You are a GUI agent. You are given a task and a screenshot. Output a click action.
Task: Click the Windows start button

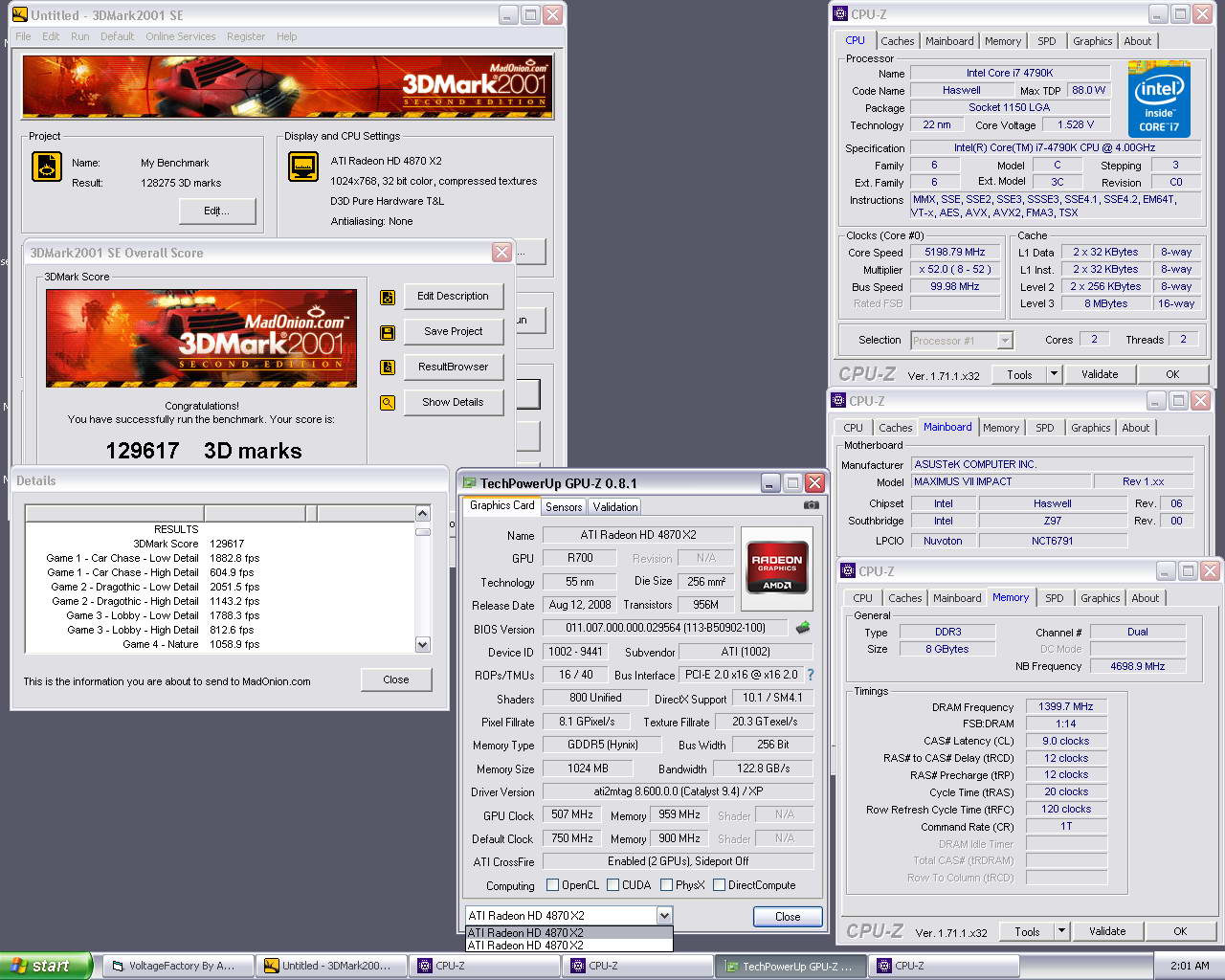tap(46, 966)
